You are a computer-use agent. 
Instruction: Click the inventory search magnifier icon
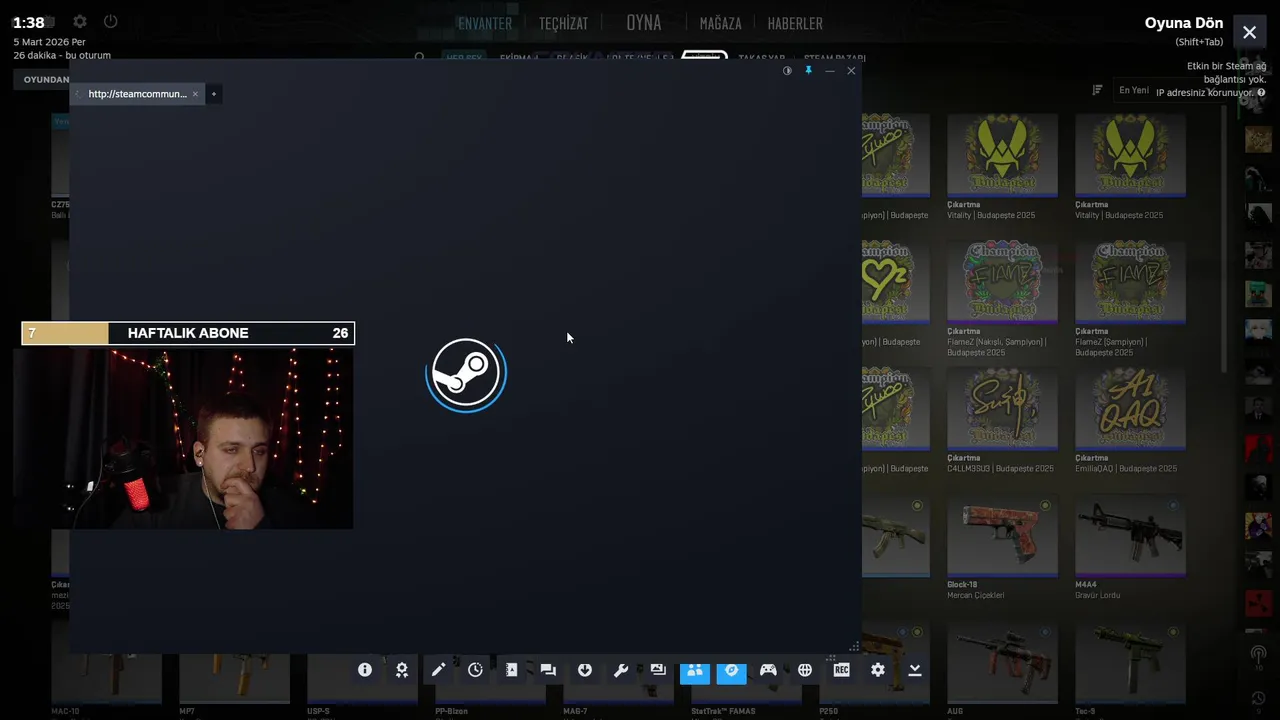(420, 58)
